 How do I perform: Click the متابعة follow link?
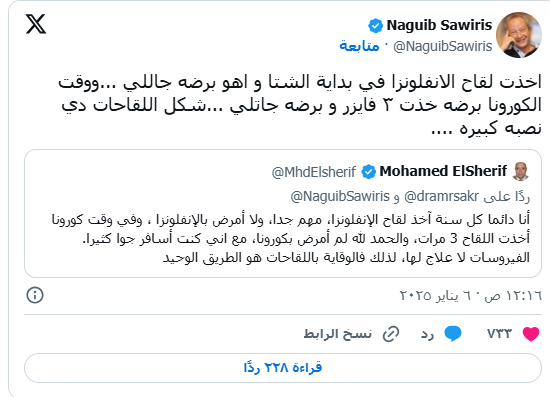click(359, 46)
